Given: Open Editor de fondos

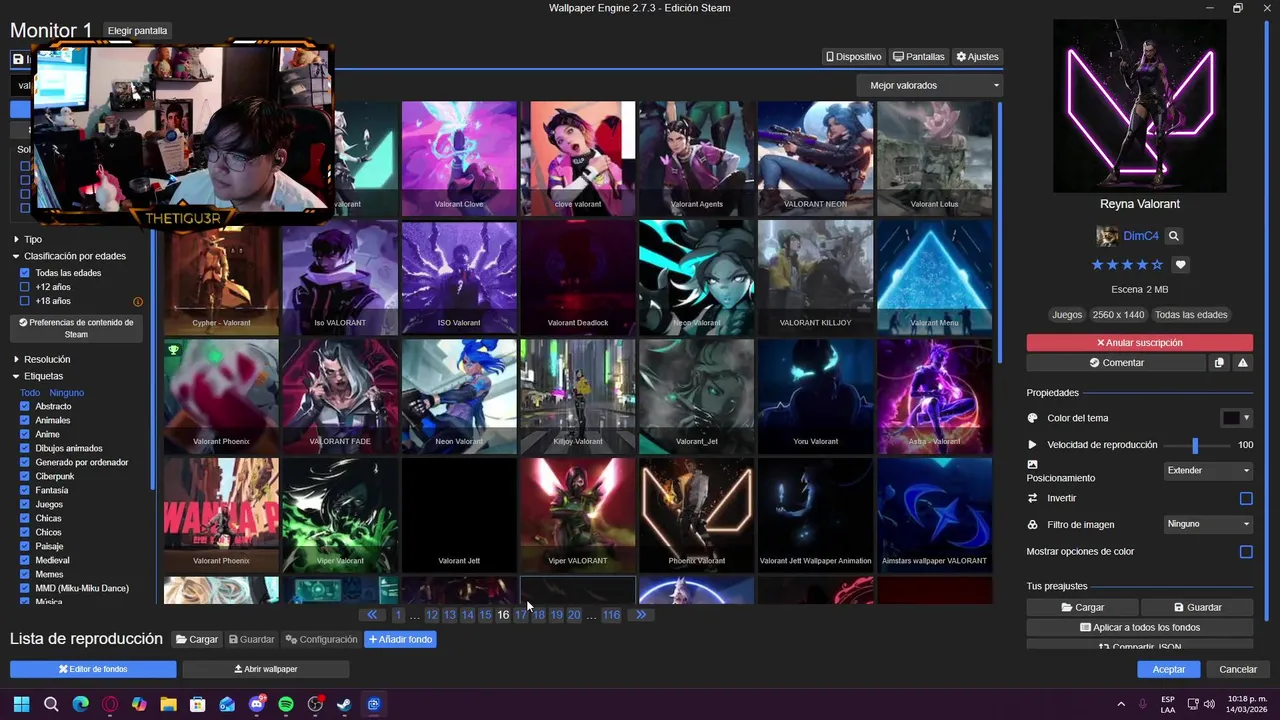Looking at the screenshot, I should 93,669.
